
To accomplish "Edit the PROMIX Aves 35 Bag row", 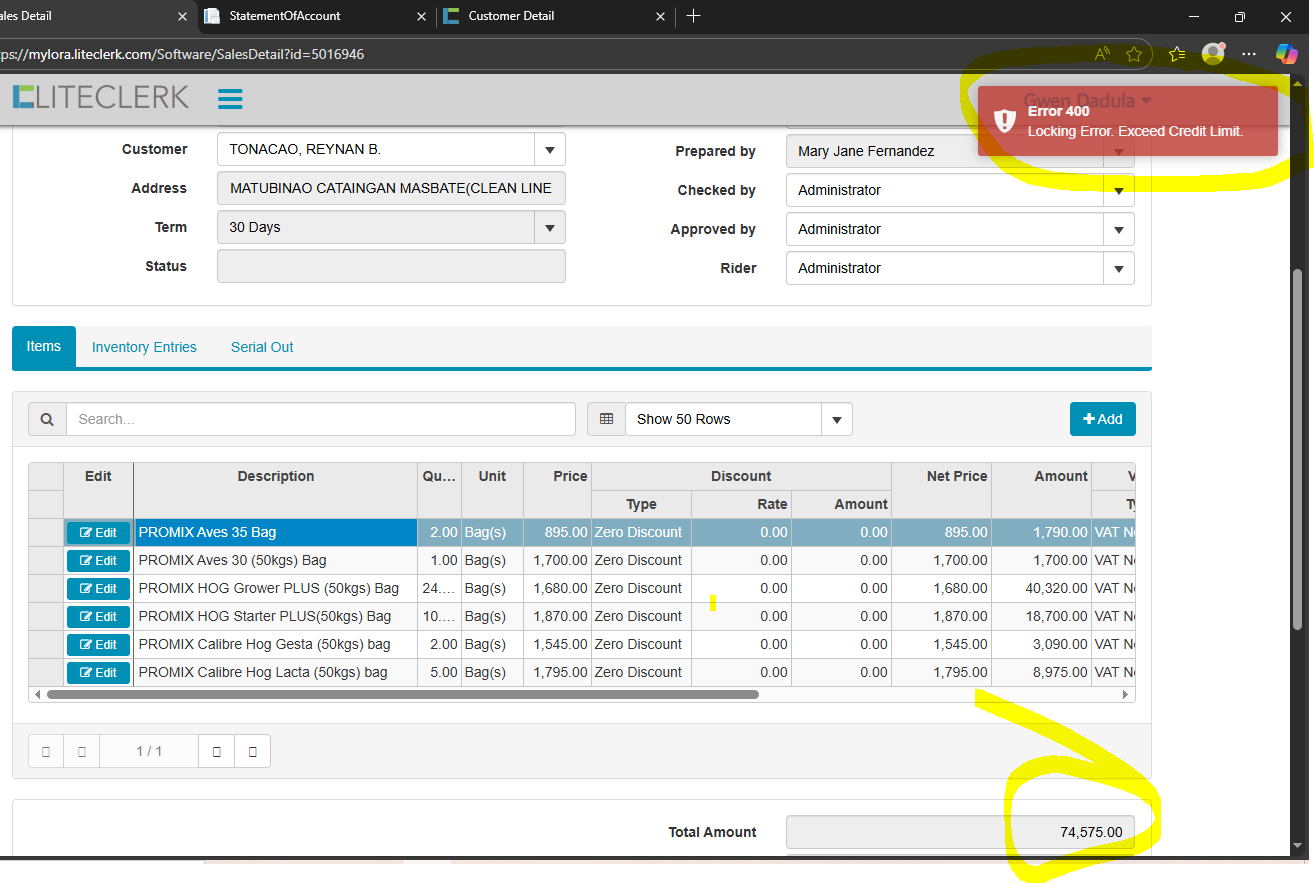I will pyautogui.click(x=98, y=533).
